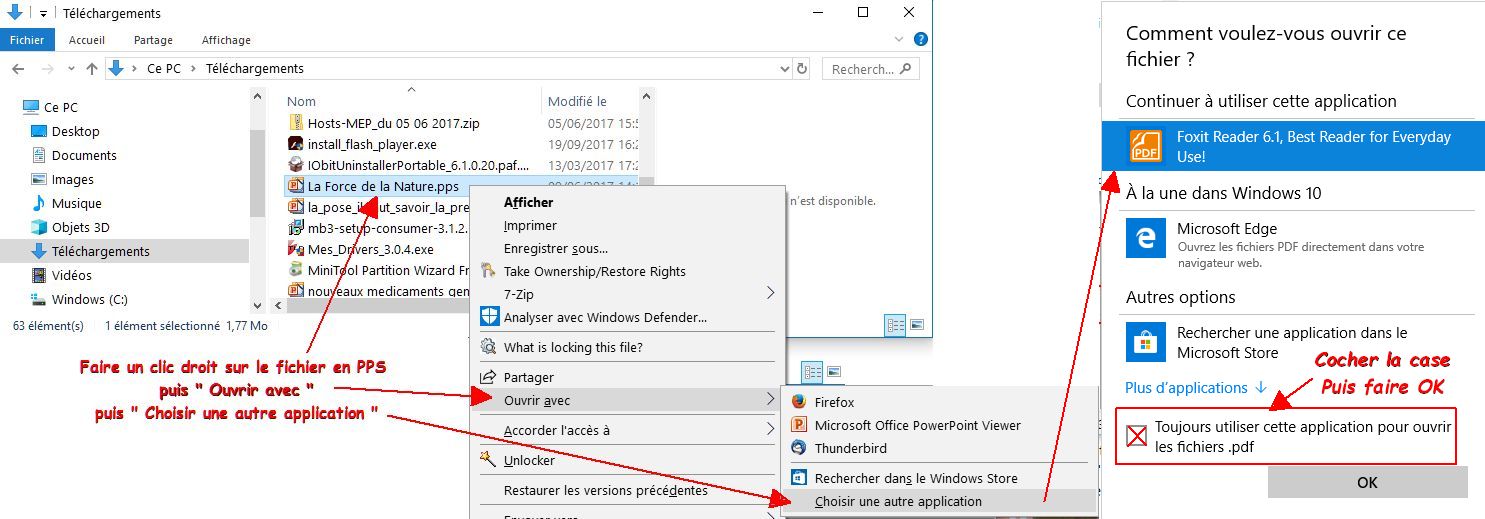Open the address bar history dropdown
The height and width of the screenshot is (519, 1485).
[x=784, y=69]
